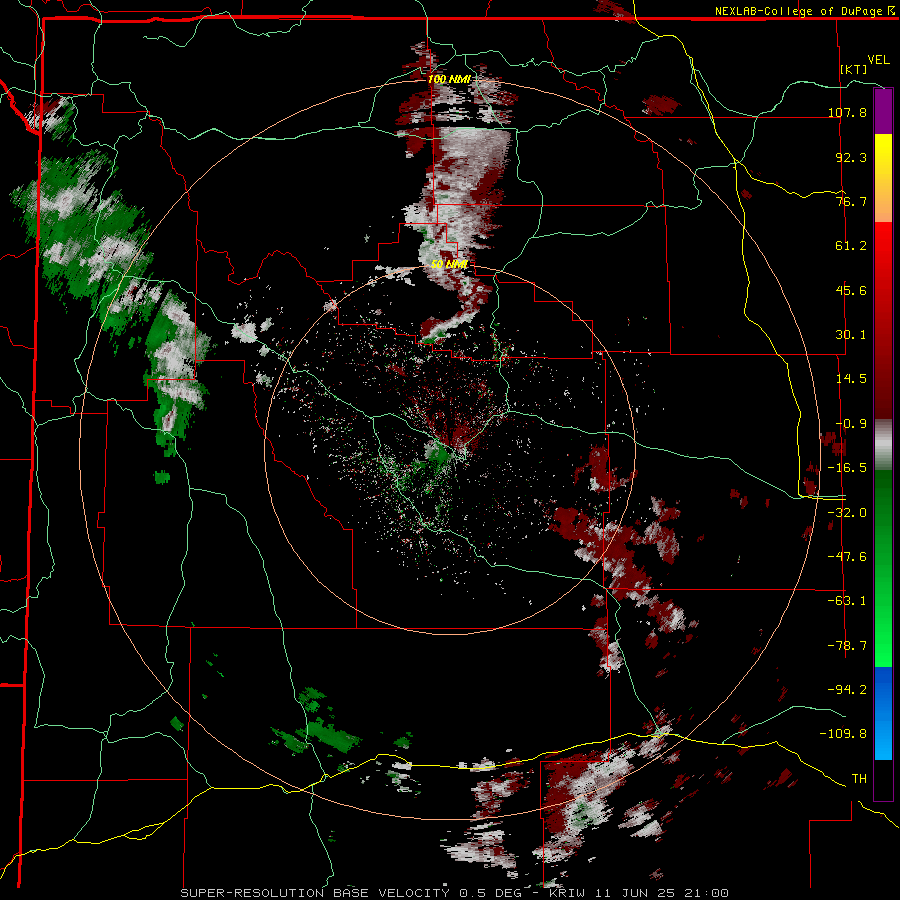
Task: Click the -94.2 legend value
Action: [847, 690]
